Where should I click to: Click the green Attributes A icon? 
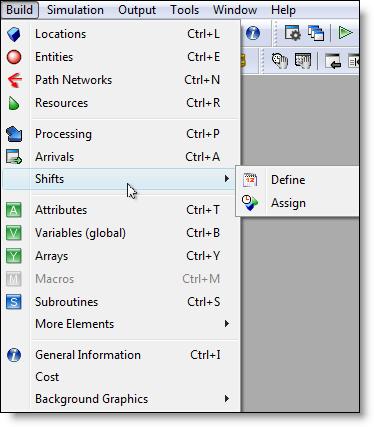14,210
